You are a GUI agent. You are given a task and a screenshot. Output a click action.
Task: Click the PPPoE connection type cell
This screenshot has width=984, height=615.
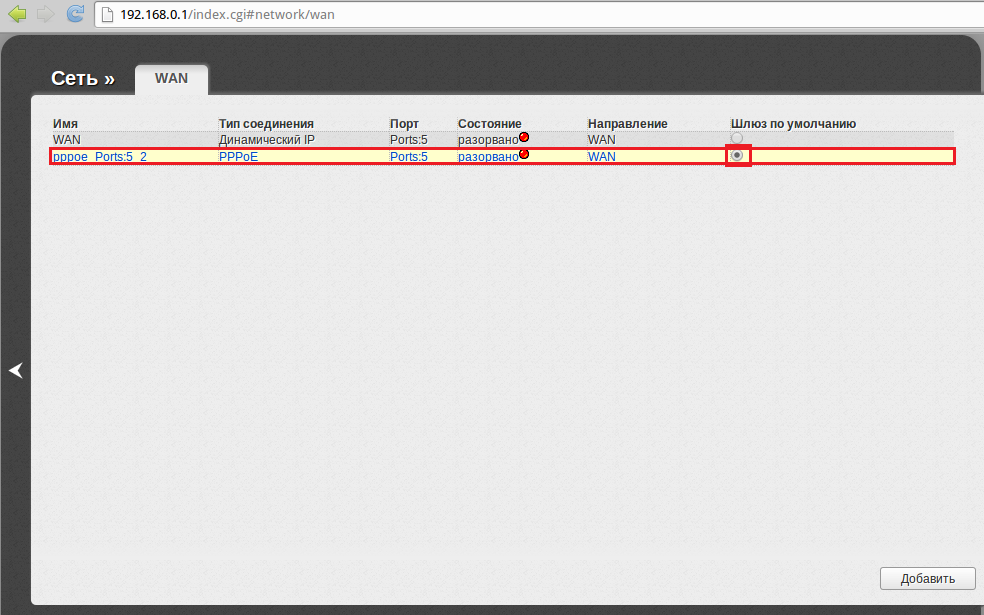[238, 157]
